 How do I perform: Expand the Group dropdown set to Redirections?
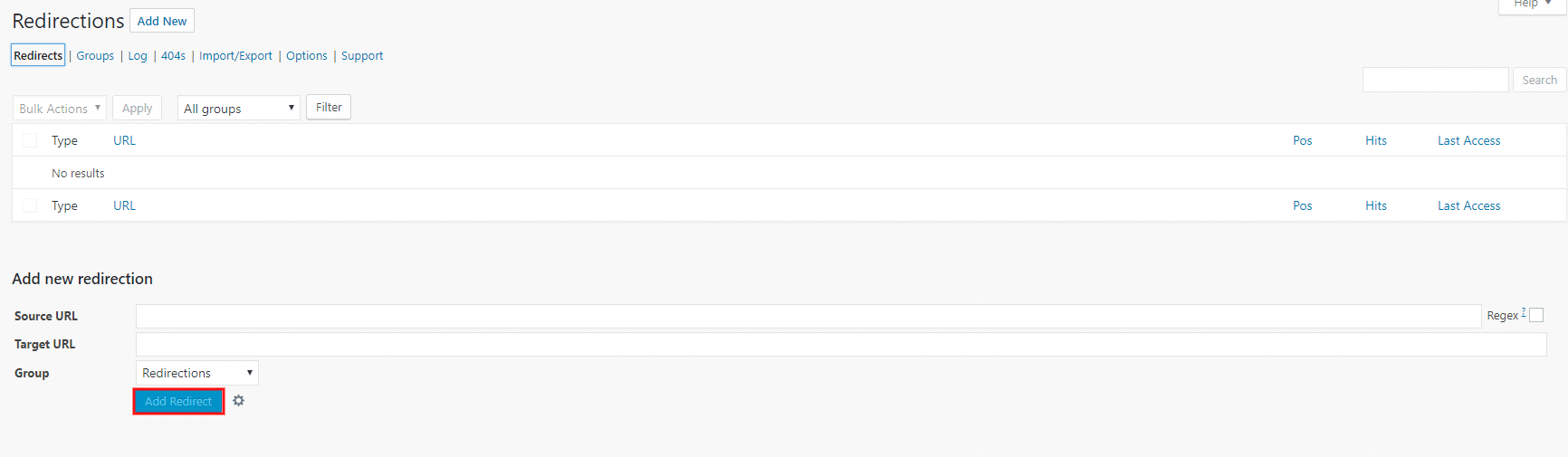click(x=196, y=373)
